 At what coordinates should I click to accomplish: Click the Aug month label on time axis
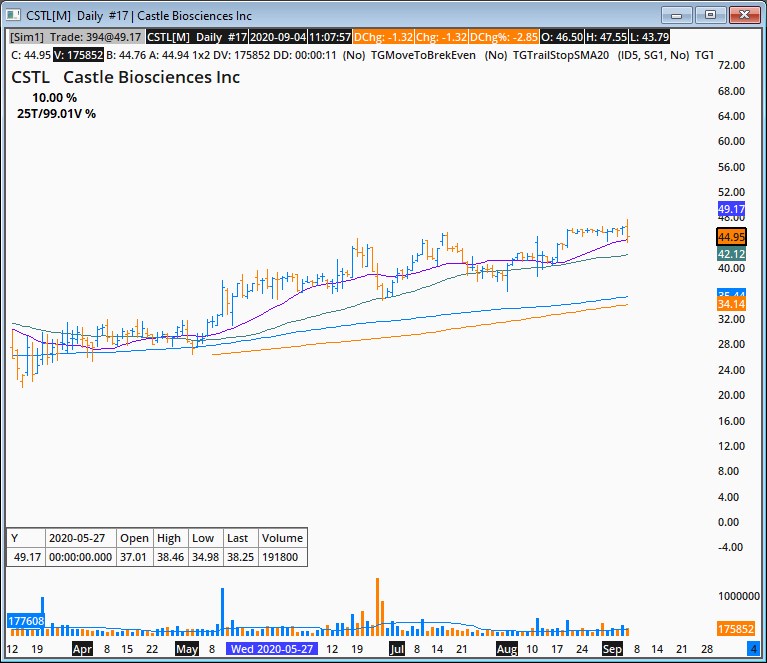pyautogui.click(x=507, y=649)
